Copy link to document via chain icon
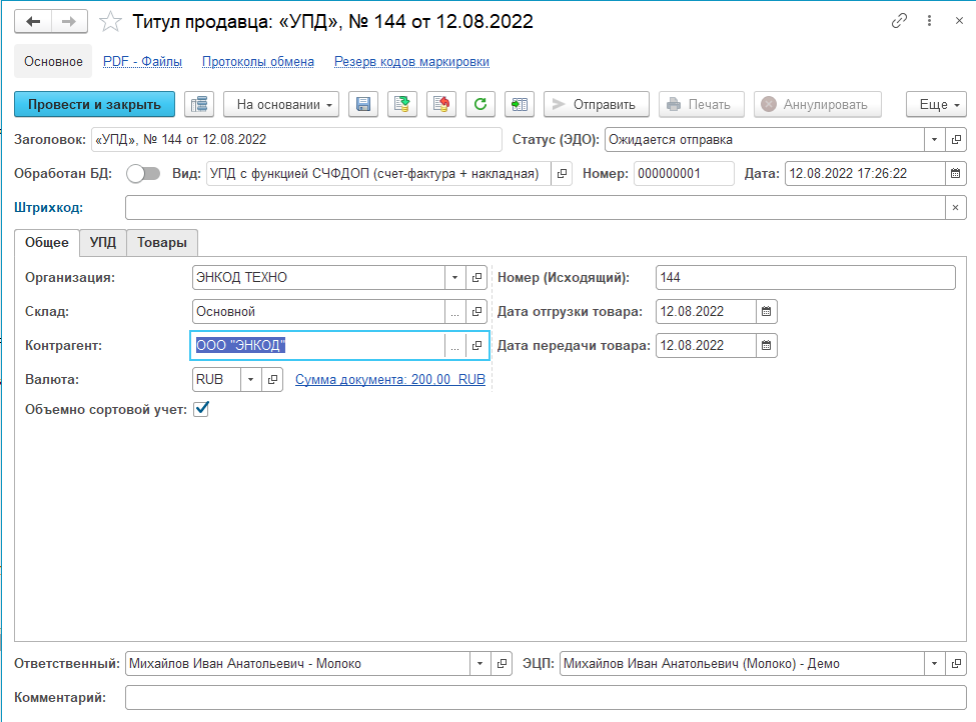Viewport: 976px width, 722px height. click(898, 21)
